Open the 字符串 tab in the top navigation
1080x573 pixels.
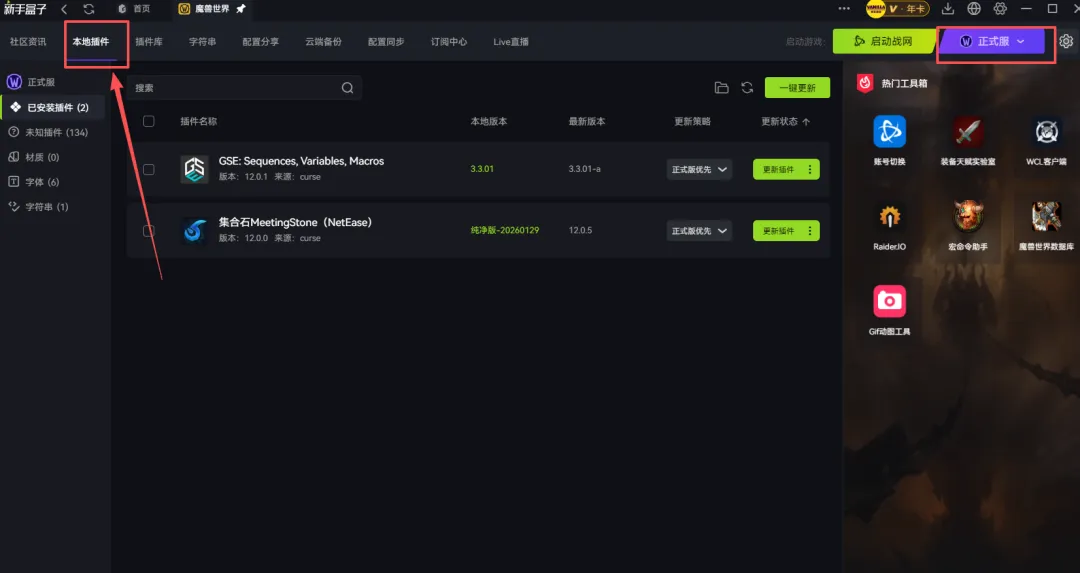[202, 41]
